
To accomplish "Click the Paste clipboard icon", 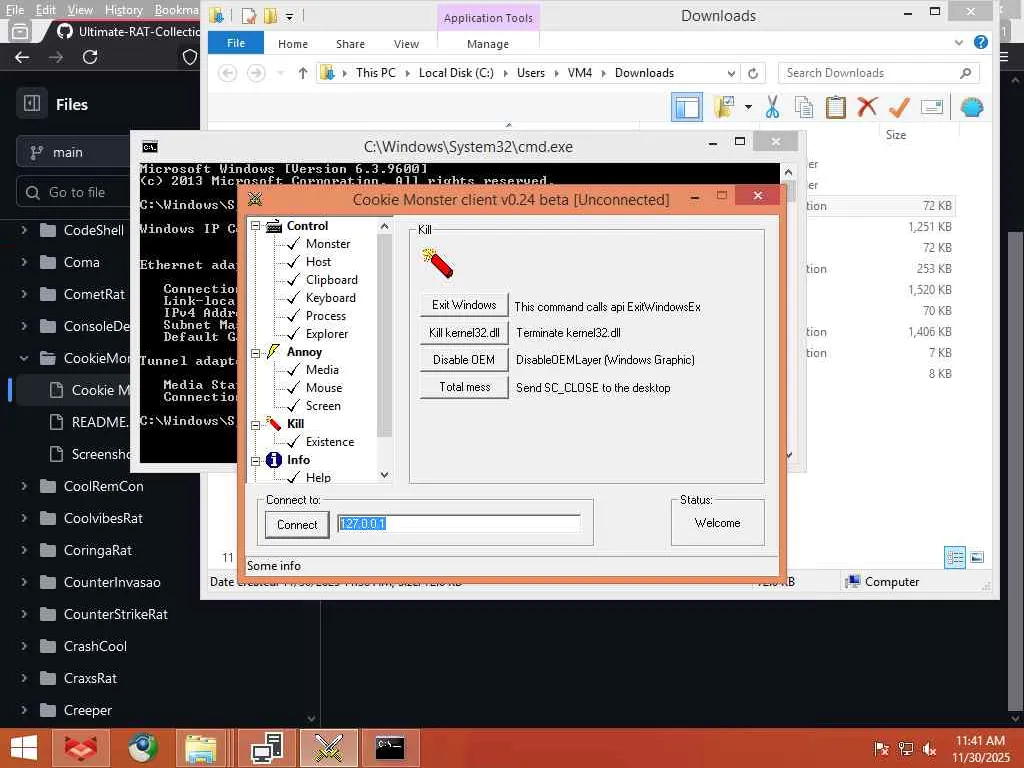I will pyautogui.click(x=835, y=107).
